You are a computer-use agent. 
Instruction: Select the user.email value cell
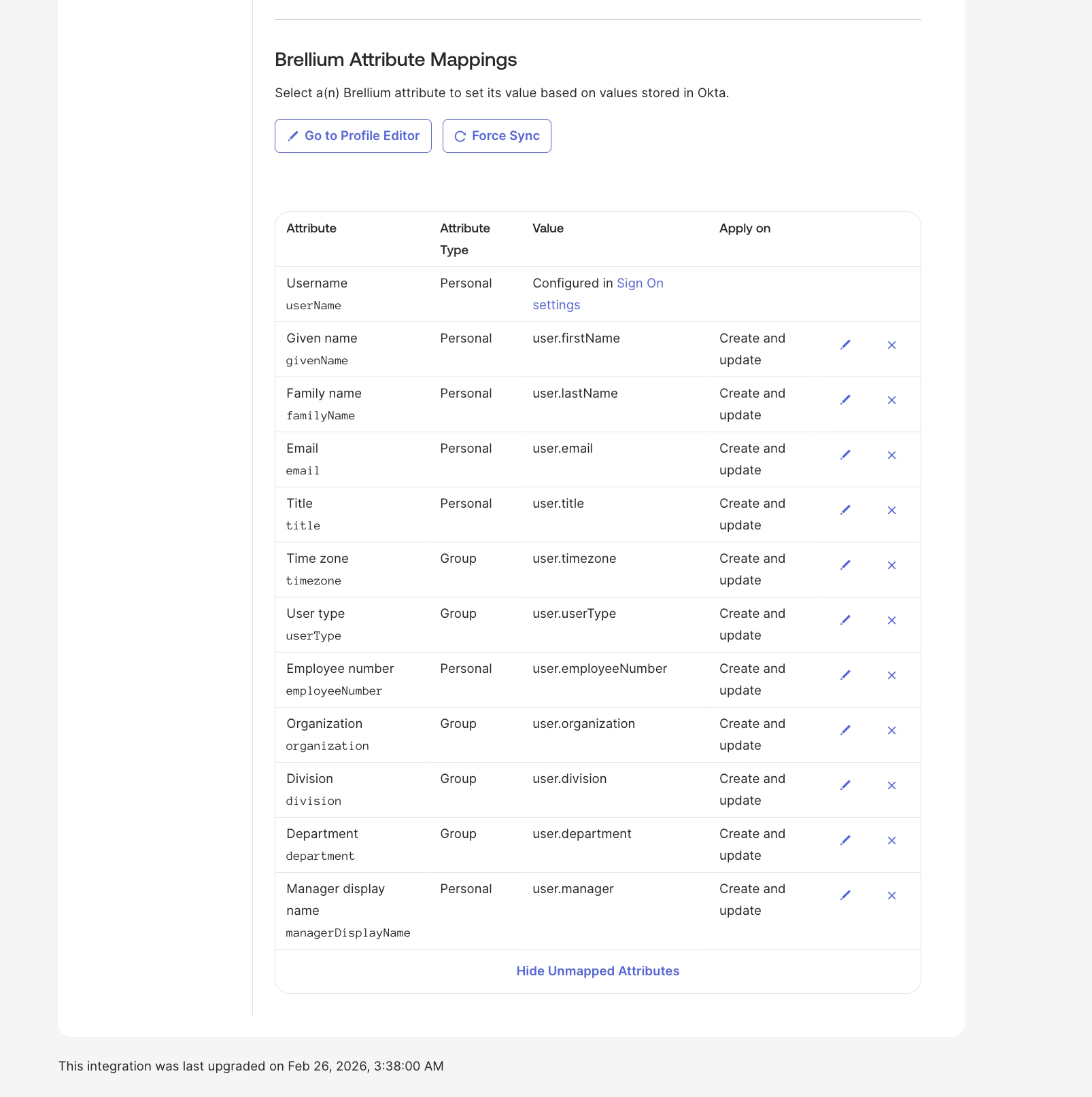(x=562, y=448)
